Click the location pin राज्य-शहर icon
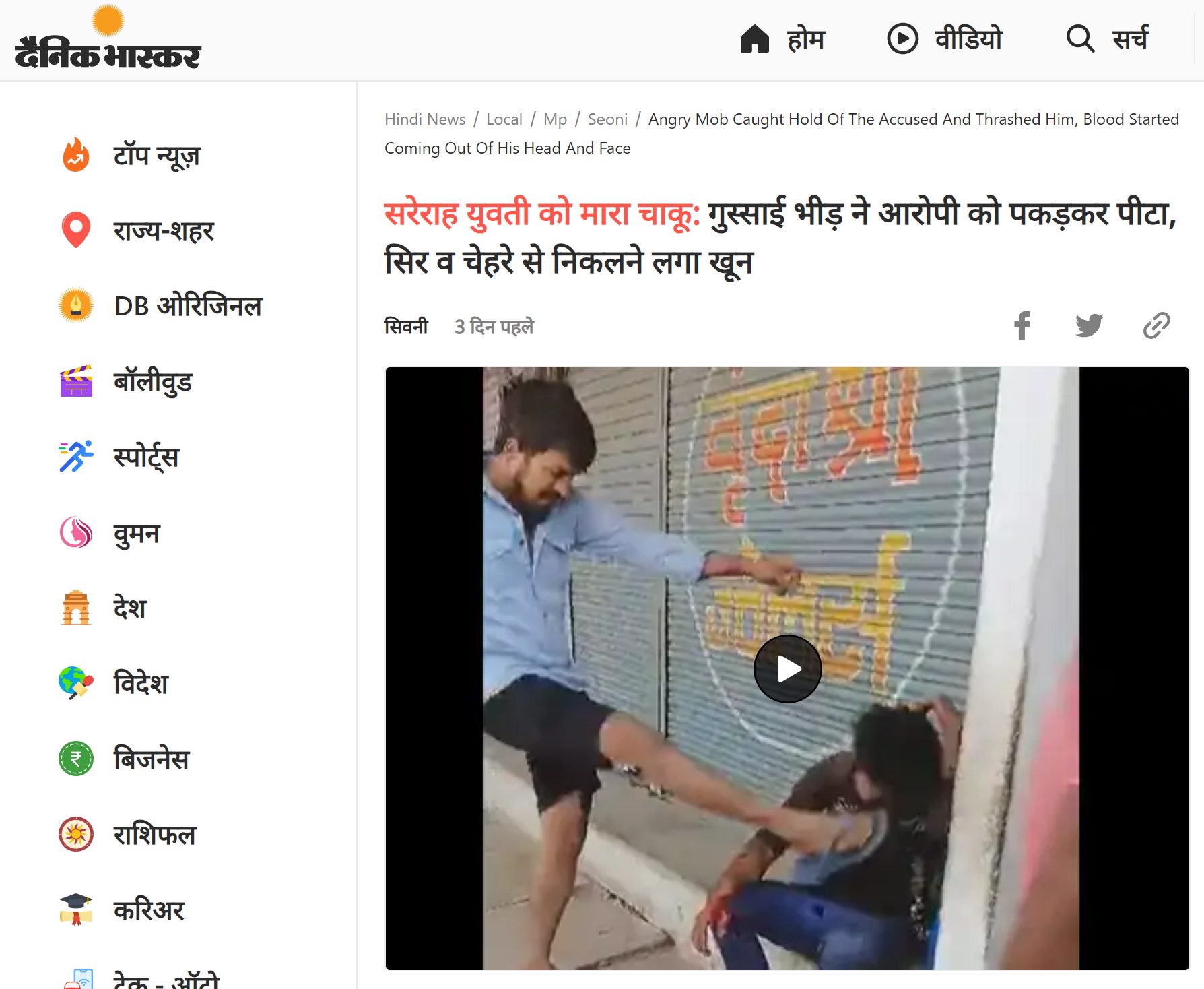This screenshot has width=1204, height=989. coord(76,230)
